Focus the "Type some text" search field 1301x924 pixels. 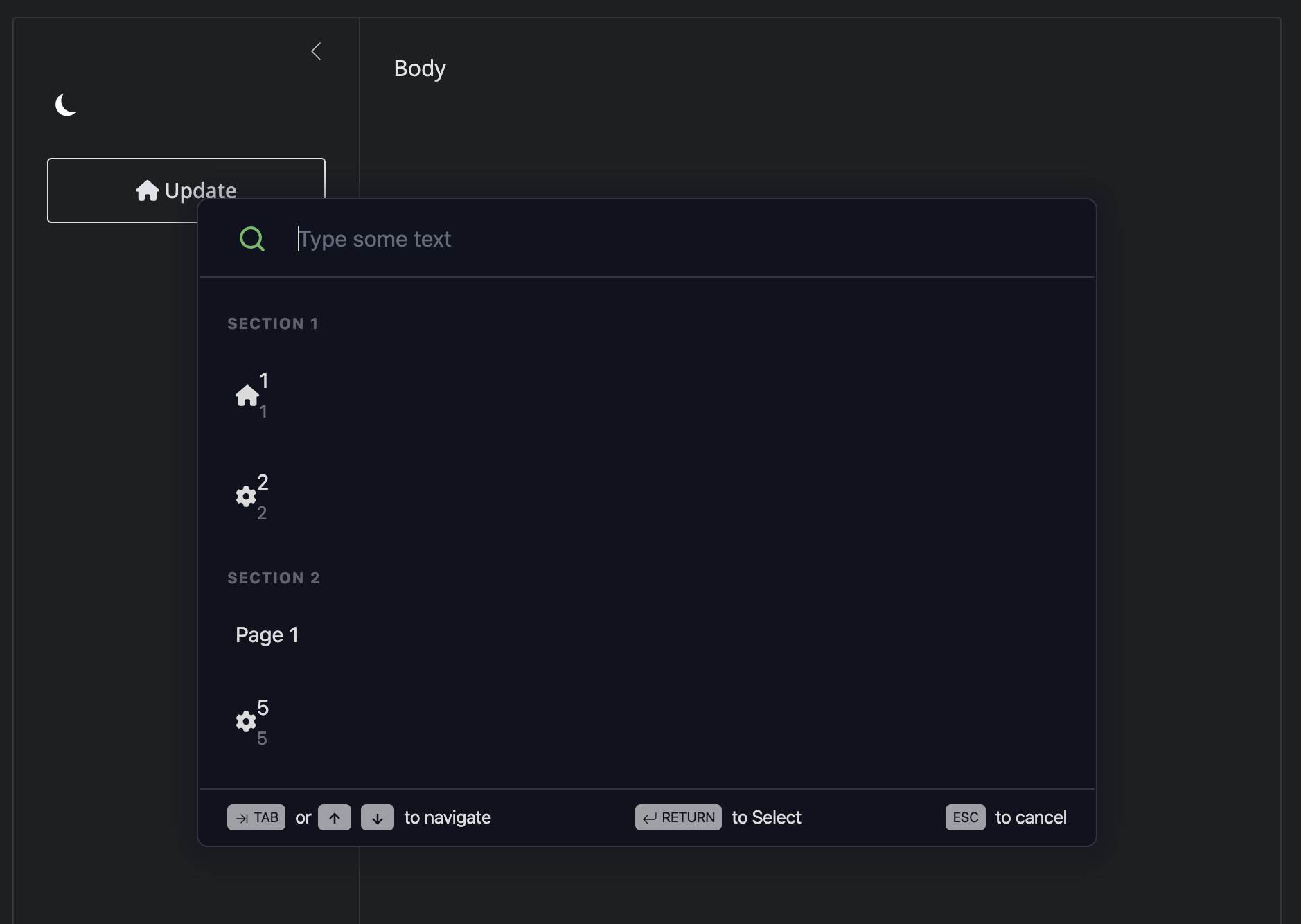tap(623, 239)
